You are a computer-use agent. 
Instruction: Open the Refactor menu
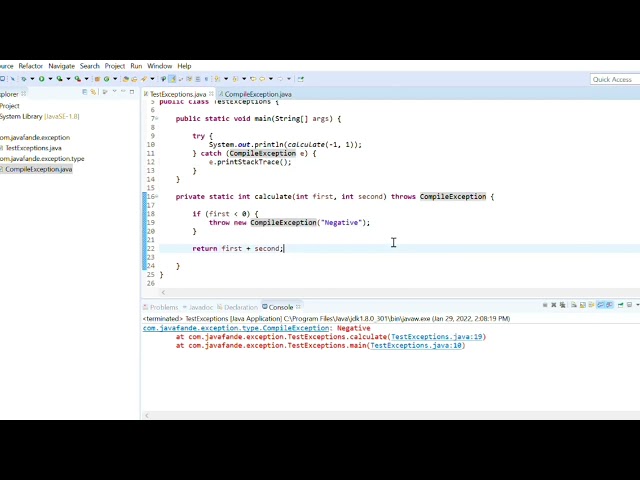(x=31, y=66)
